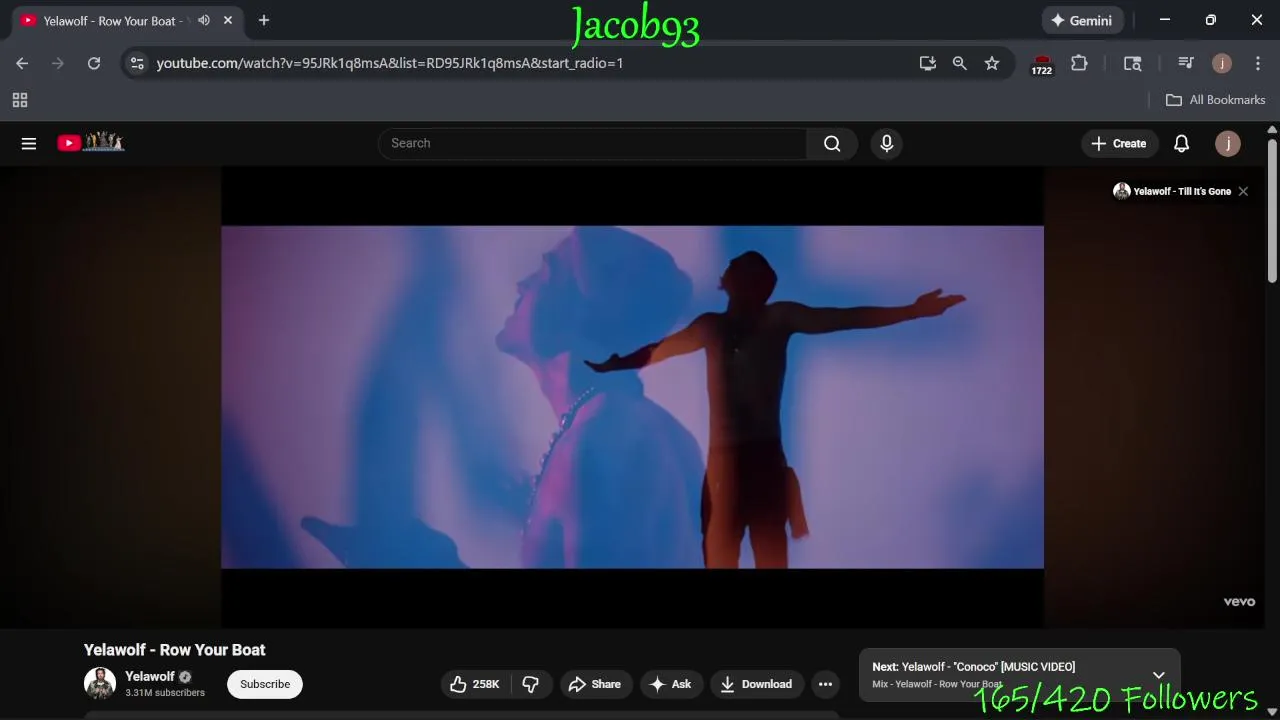Install app icon in address bar
Viewport: 1280px width, 720px height.
pyautogui.click(x=928, y=63)
